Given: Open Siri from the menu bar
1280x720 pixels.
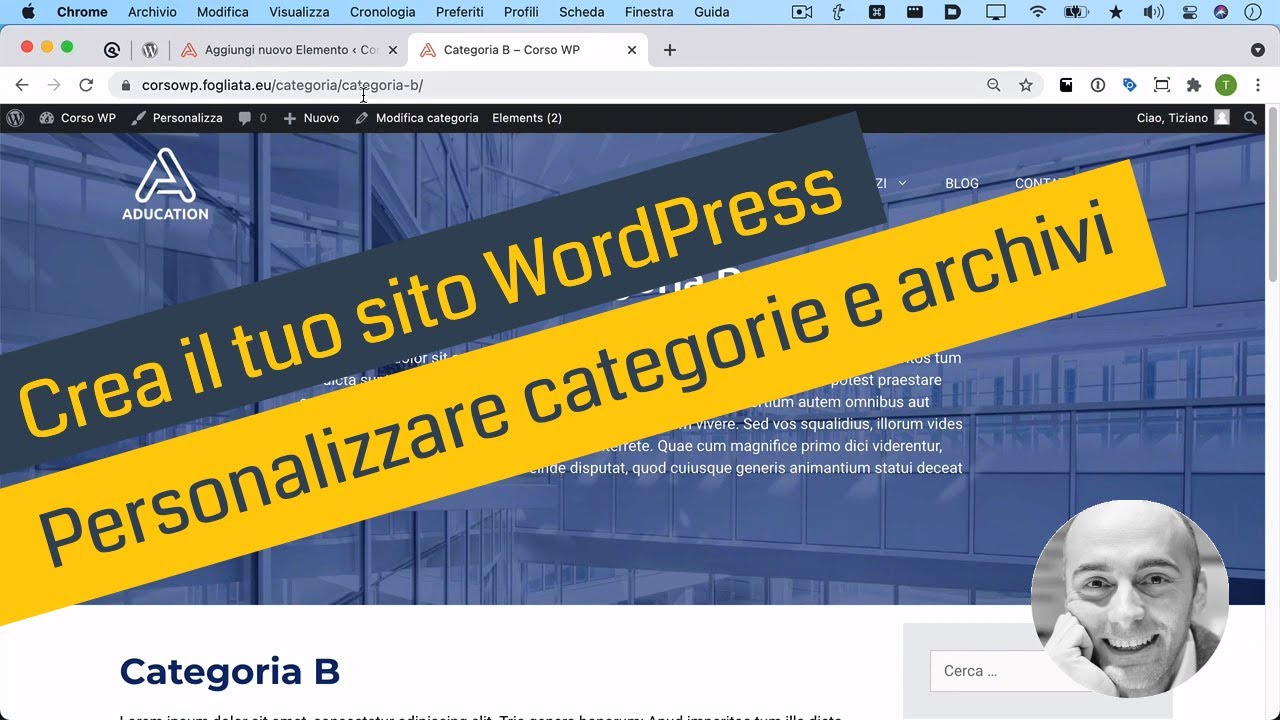Looking at the screenshot, I should coord(1219,11).
